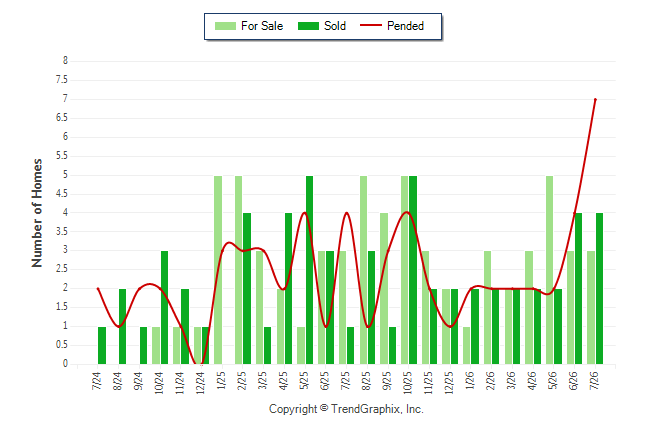Image resolution: width=646 pixels, height=434 pixels.
Task: Toggle the Sold legend label
Action: point(335,26)
